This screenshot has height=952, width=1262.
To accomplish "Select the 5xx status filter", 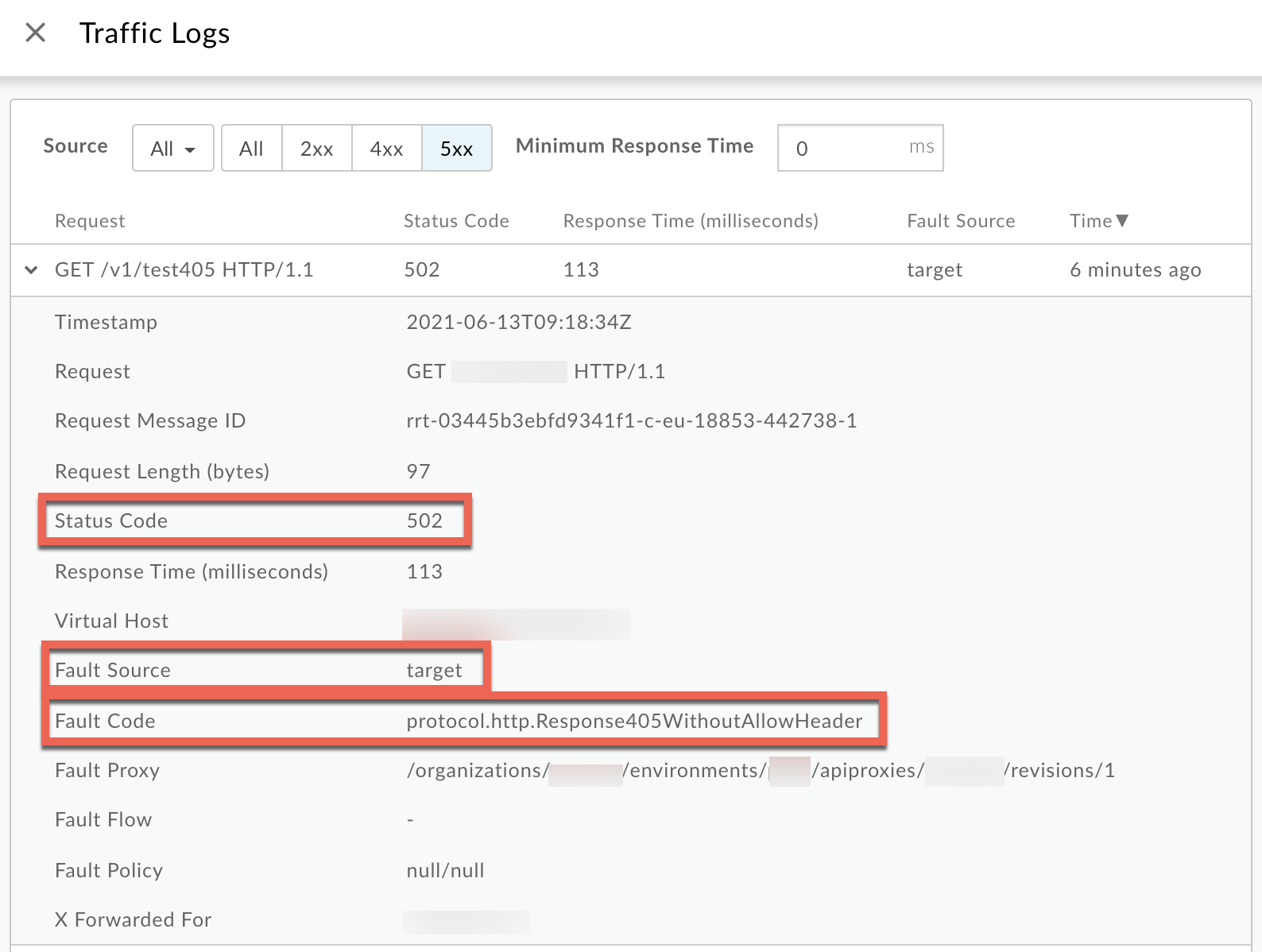I will coord(456,148).
